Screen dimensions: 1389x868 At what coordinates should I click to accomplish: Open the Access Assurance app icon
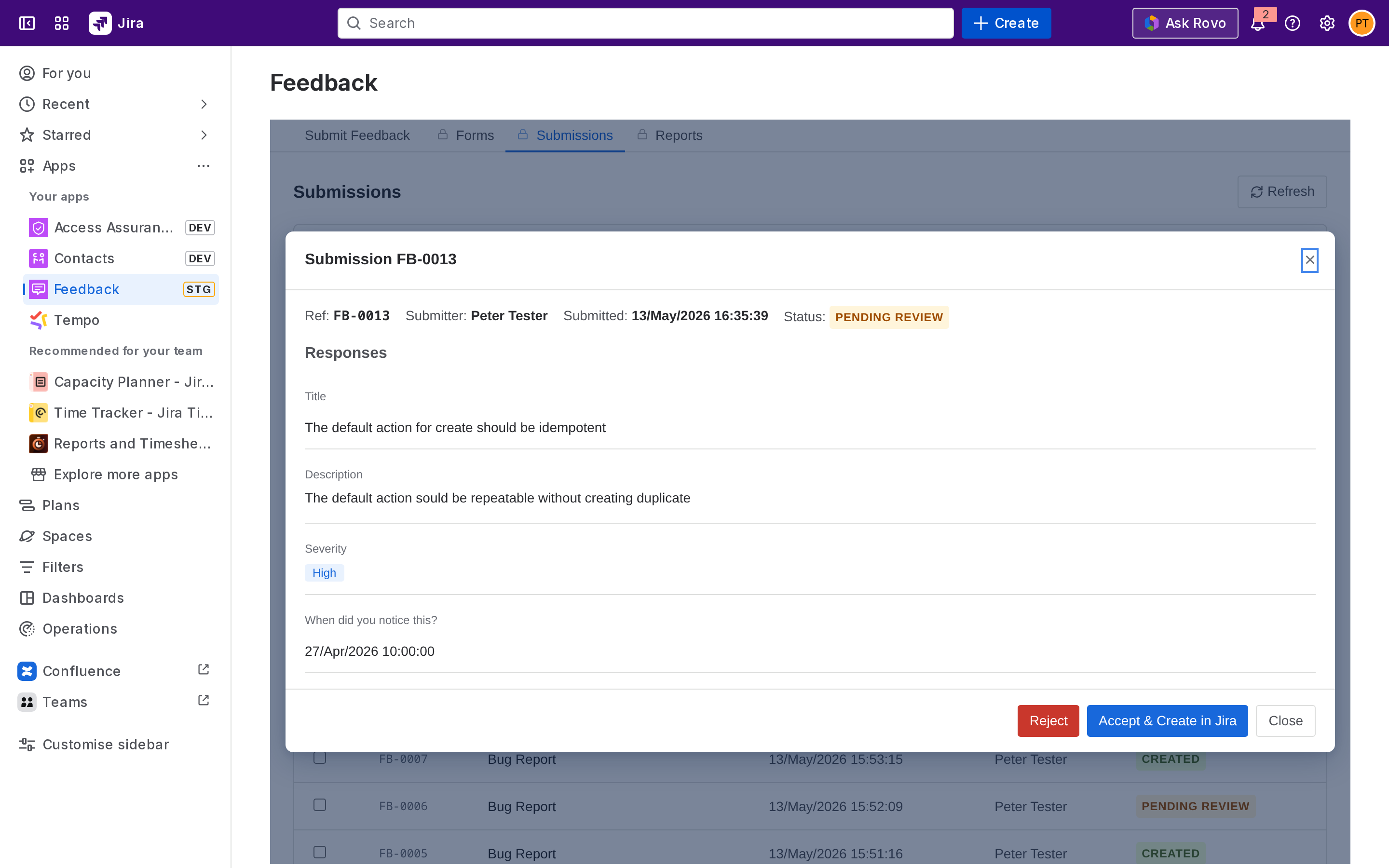[39, 228]
